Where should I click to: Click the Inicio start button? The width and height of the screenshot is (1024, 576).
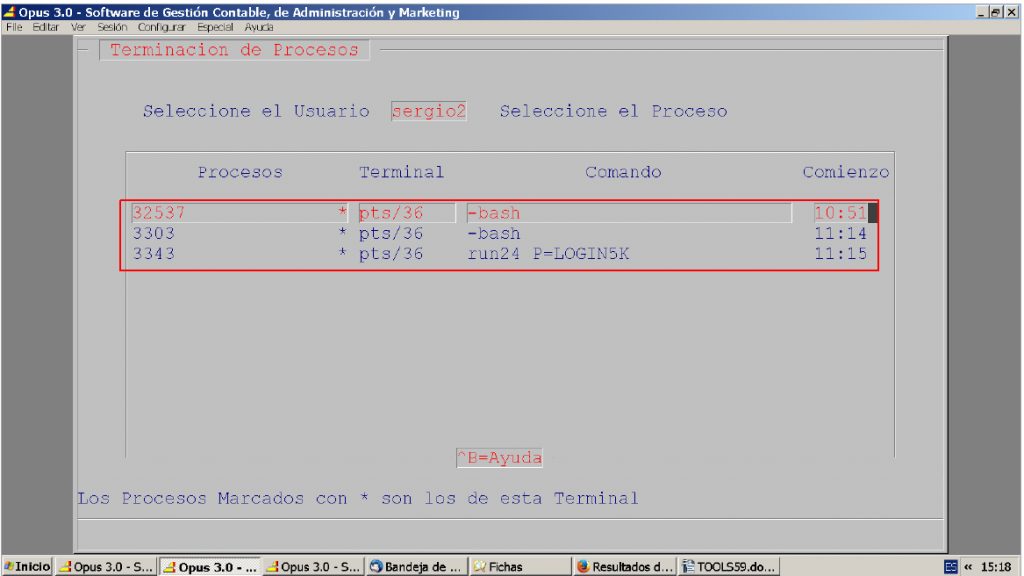coord(27,566)
